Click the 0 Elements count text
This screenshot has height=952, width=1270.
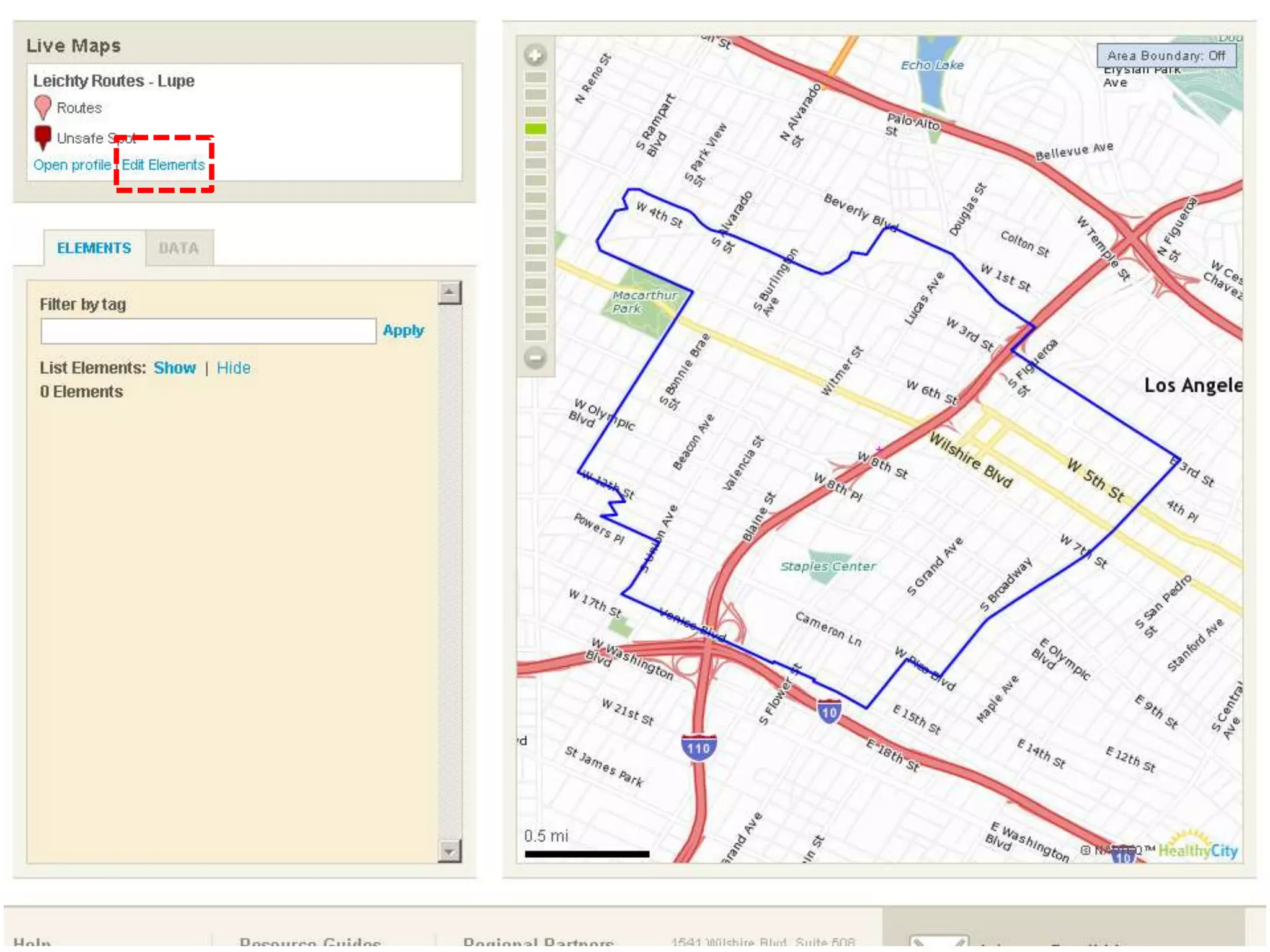81,392
